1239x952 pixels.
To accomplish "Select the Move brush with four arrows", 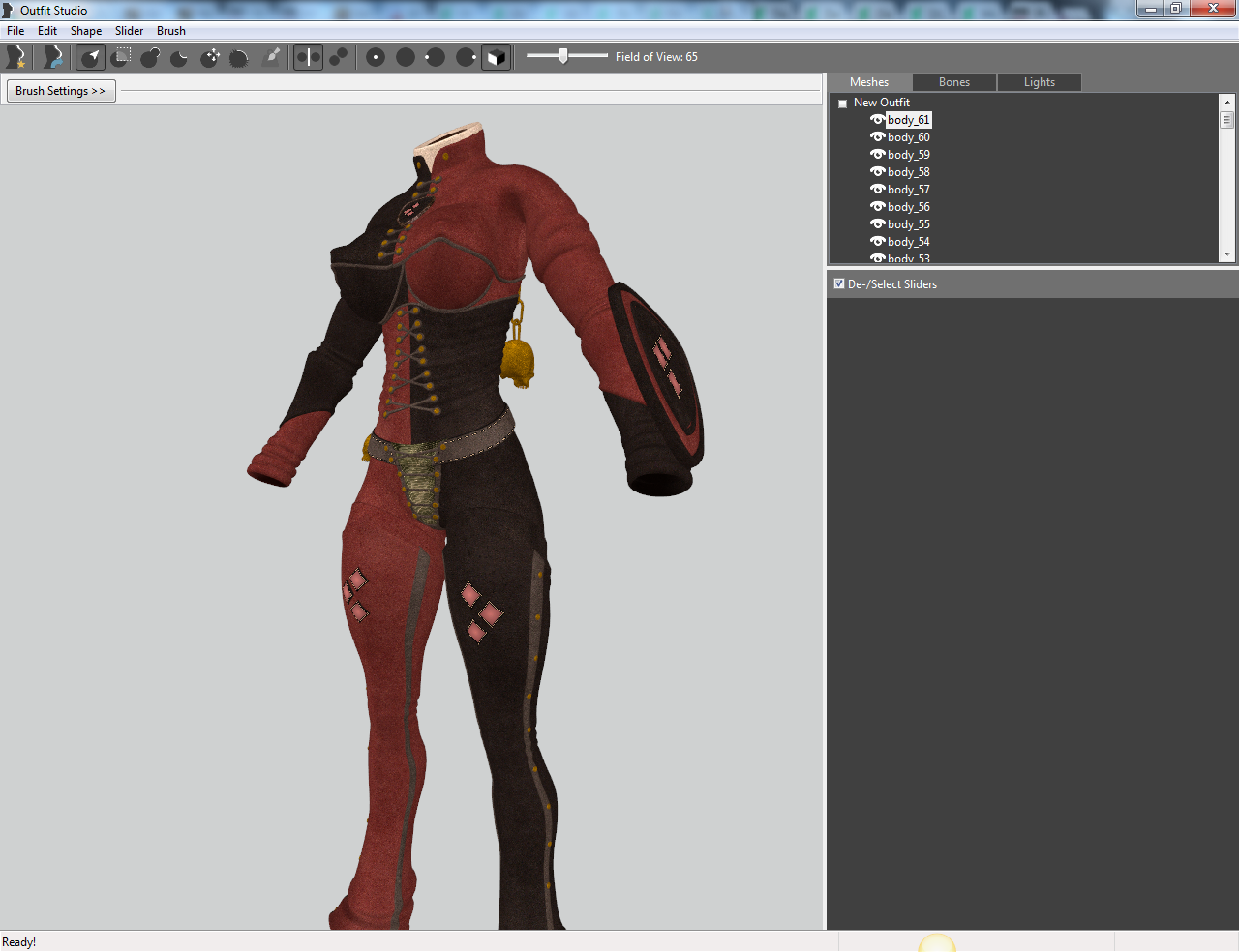I will 210,57.
